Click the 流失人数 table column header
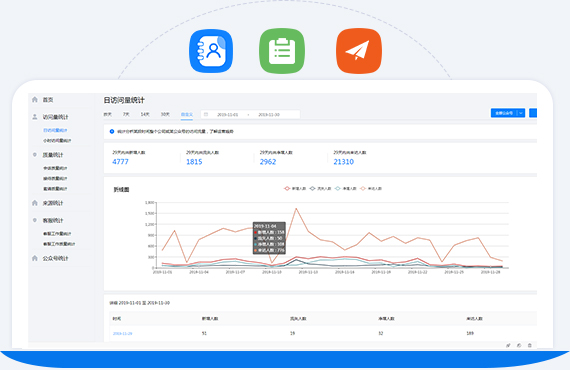The height and width of the screenshot is (370, 570). click(298, 318)
